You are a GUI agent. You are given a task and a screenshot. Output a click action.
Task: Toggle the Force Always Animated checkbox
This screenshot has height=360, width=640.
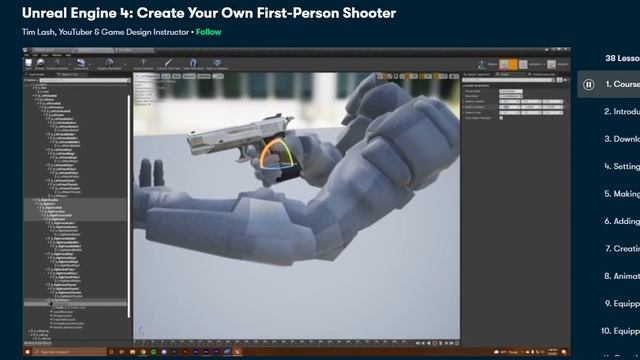pyautogui.click(x=501, y=118)
